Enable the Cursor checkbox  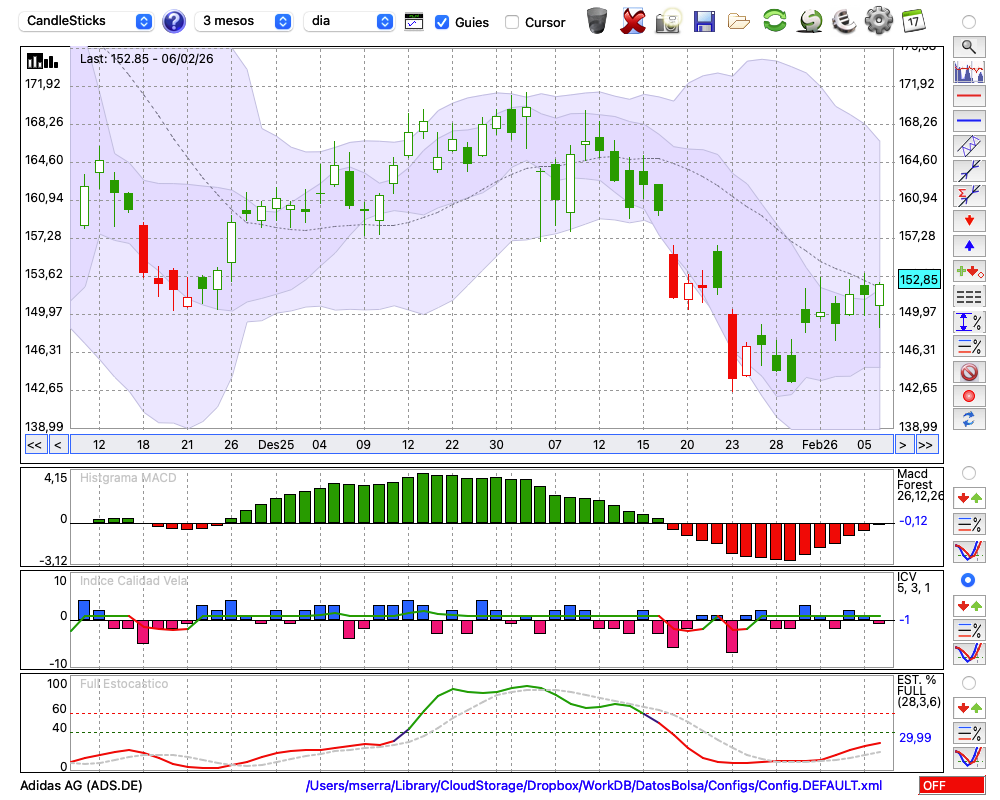[x=511, y=22]
